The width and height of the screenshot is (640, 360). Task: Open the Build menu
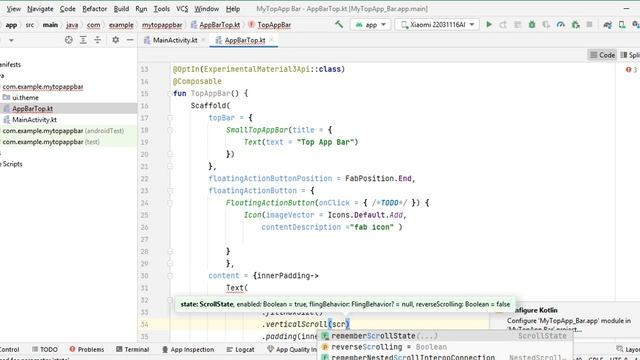(121, 9)
